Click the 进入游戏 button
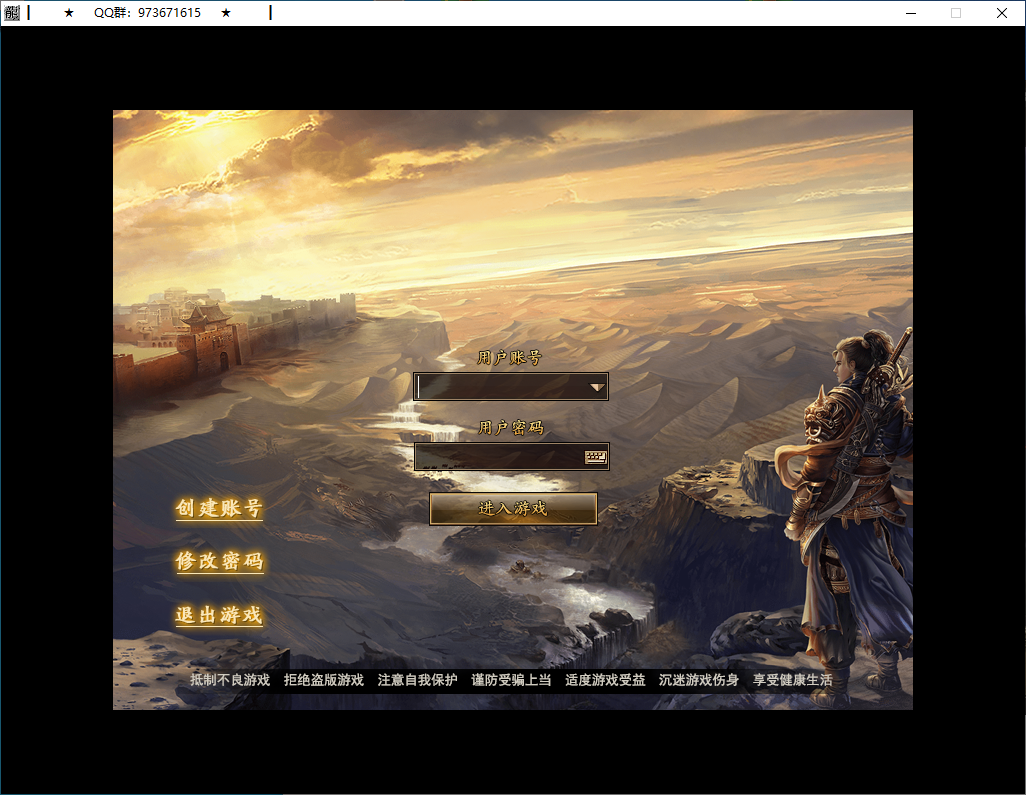Viewport: 1026px width, 795px height. click(x=513, y=508)
